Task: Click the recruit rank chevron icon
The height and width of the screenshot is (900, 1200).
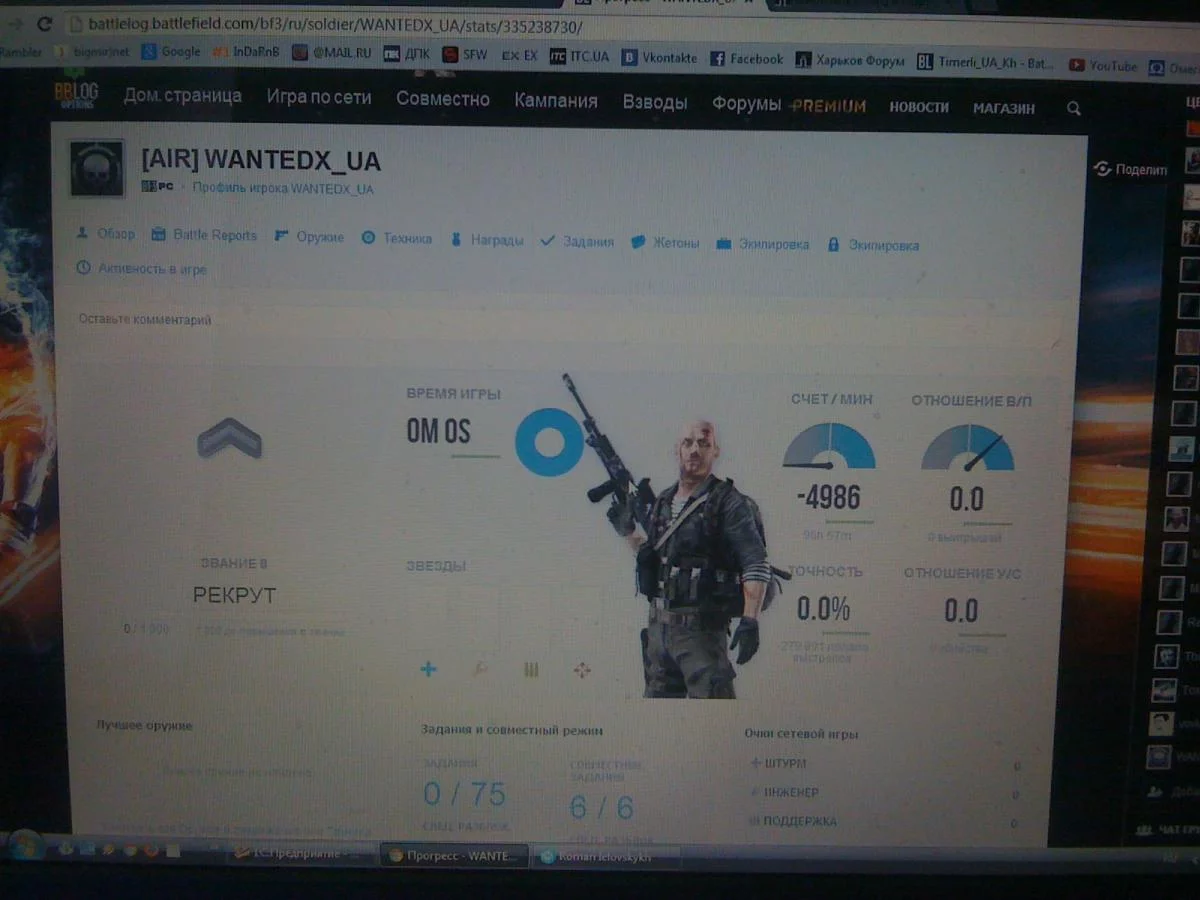Action: click(x=229, y=438)
